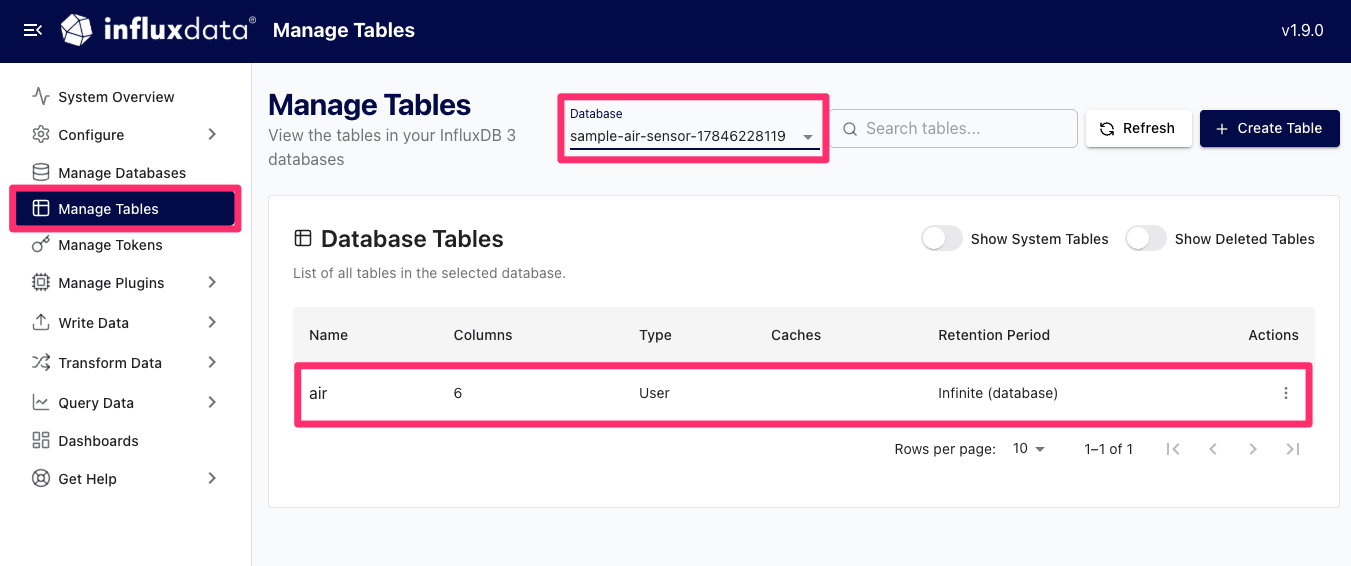This screenshot has height=566, width=1351.
Task: Expand the Configure menu chevron
Action: pyautogui.click(x=212, y=135)
